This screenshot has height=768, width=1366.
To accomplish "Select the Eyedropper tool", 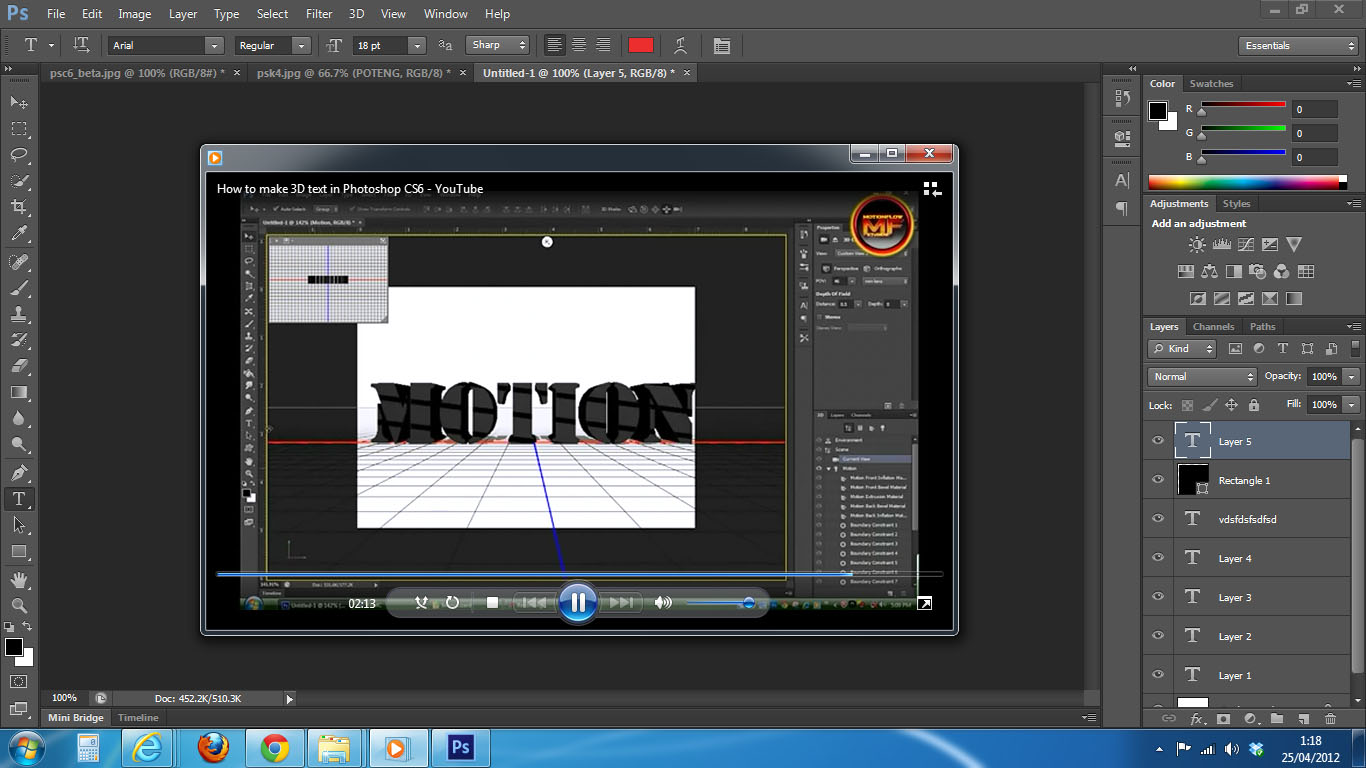I will click(19, 234).
